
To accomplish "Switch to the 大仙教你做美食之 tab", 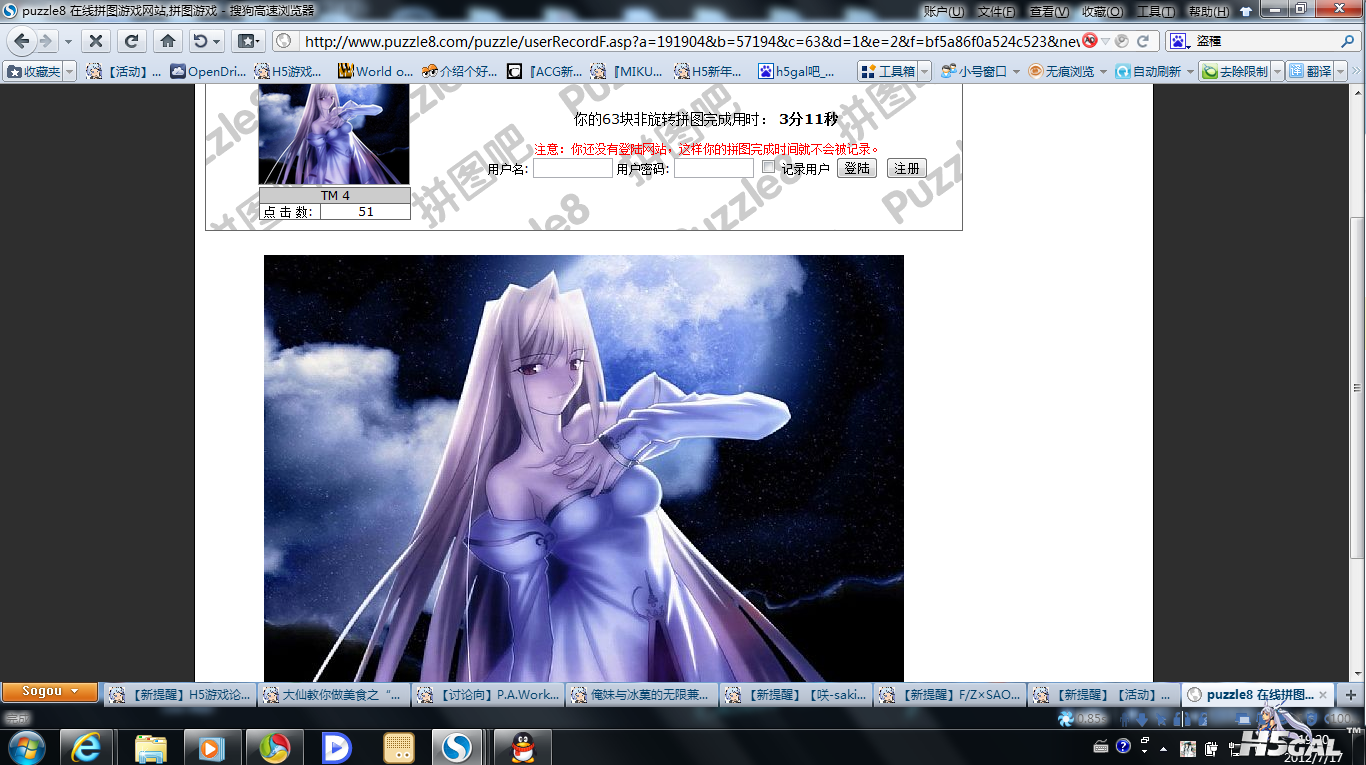I will click(x=333, y=694).
